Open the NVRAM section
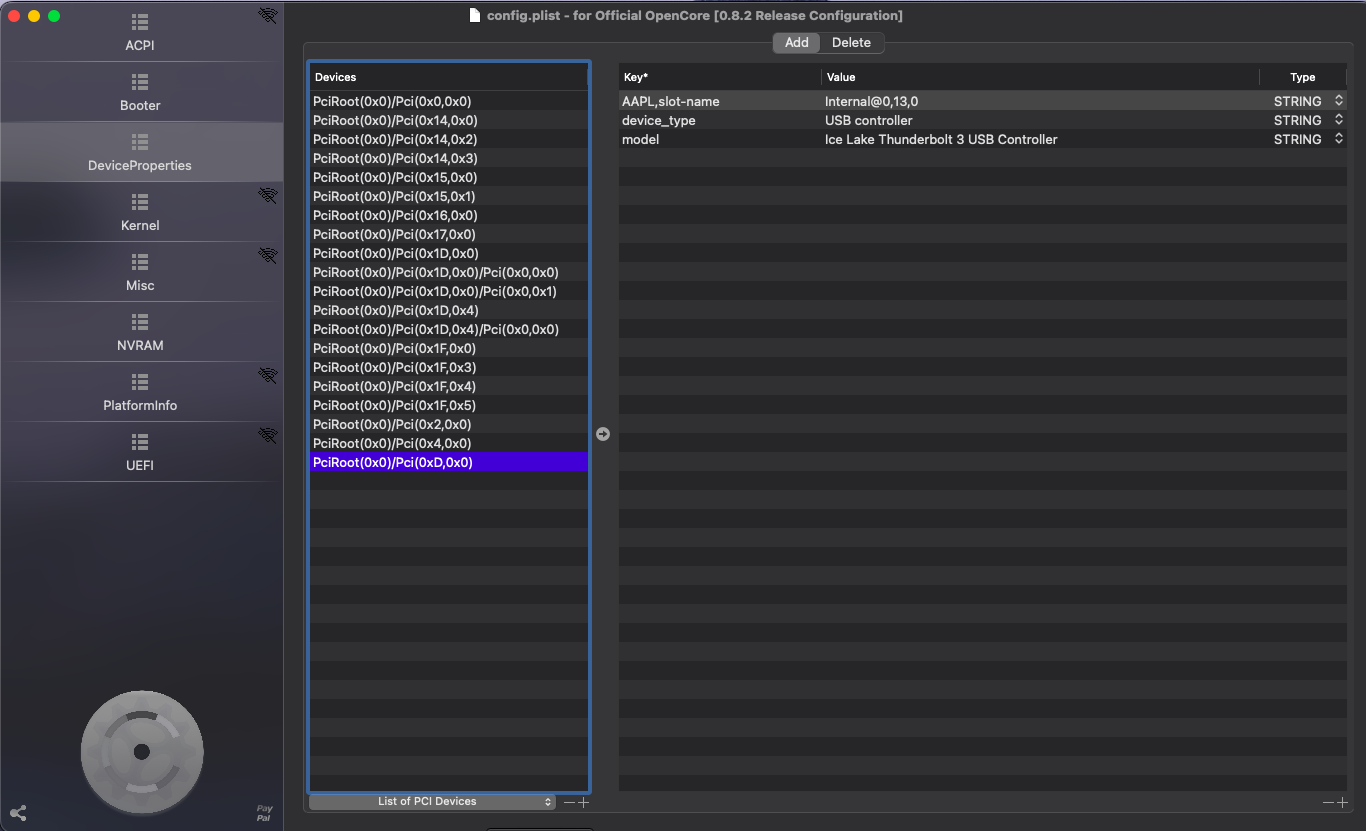Viewport: 1366px width, 831px height. coord(140,333)
